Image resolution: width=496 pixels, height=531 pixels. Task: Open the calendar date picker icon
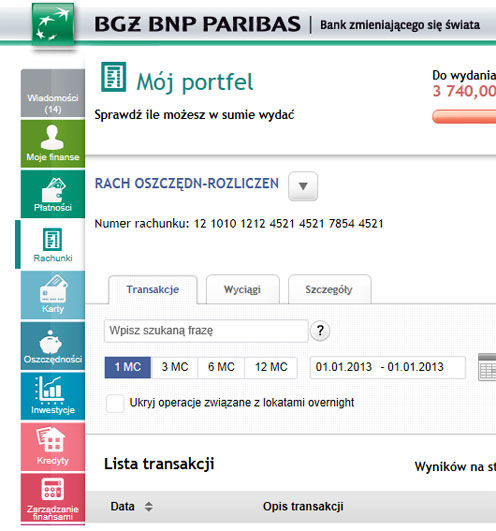coord(487,367)
